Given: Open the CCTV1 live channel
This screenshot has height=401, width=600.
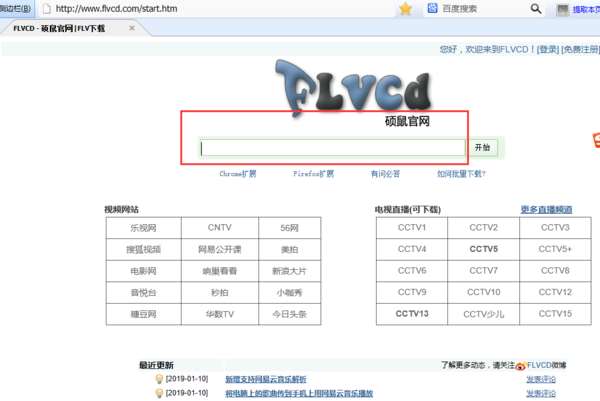Looking at the screenshot, I should pyautogui.click(x=412, y=228).
